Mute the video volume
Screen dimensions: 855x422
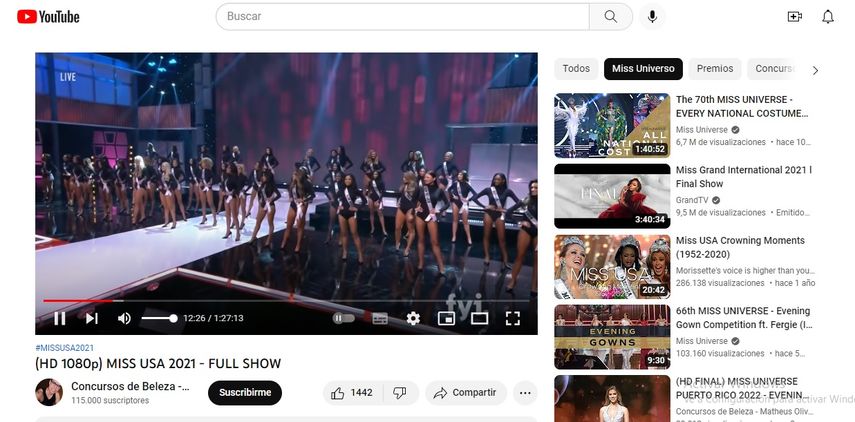coord(124,318)
